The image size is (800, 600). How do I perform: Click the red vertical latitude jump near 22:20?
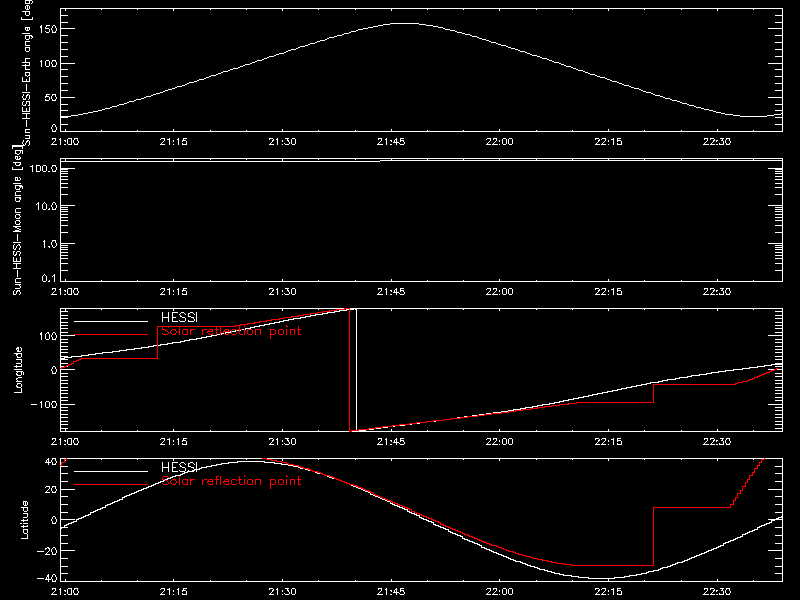pos(654,536)
